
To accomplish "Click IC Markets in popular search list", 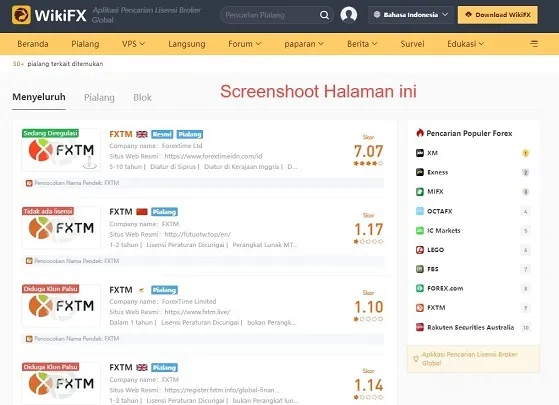I will coord(444,230).
